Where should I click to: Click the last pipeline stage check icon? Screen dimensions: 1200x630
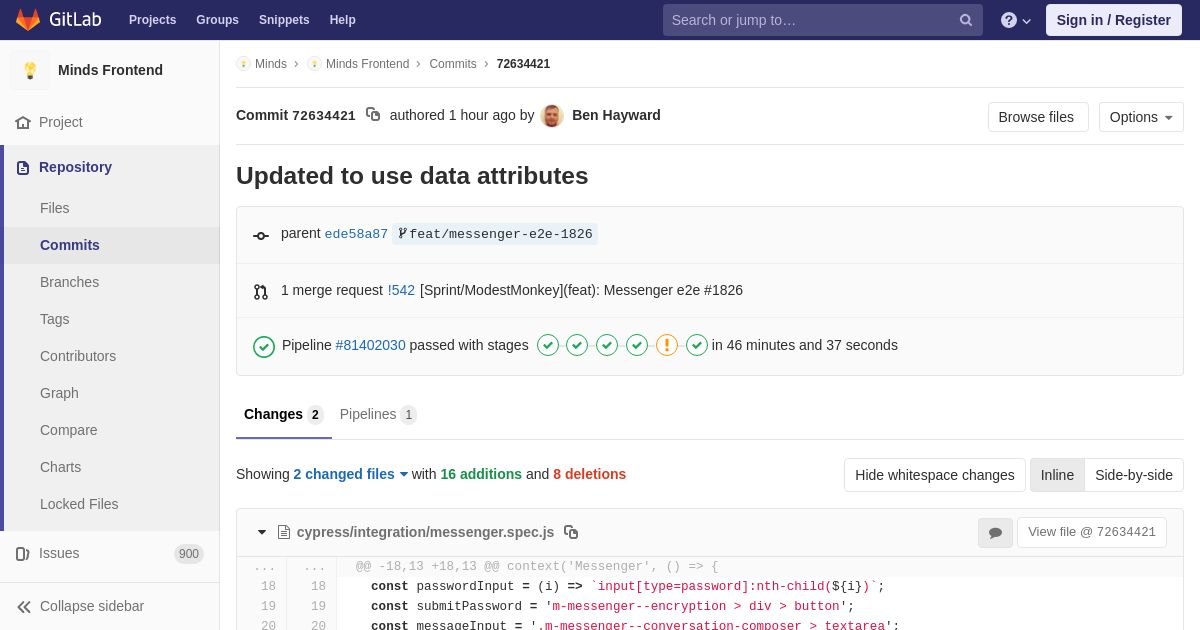click(x=697, y=345)
